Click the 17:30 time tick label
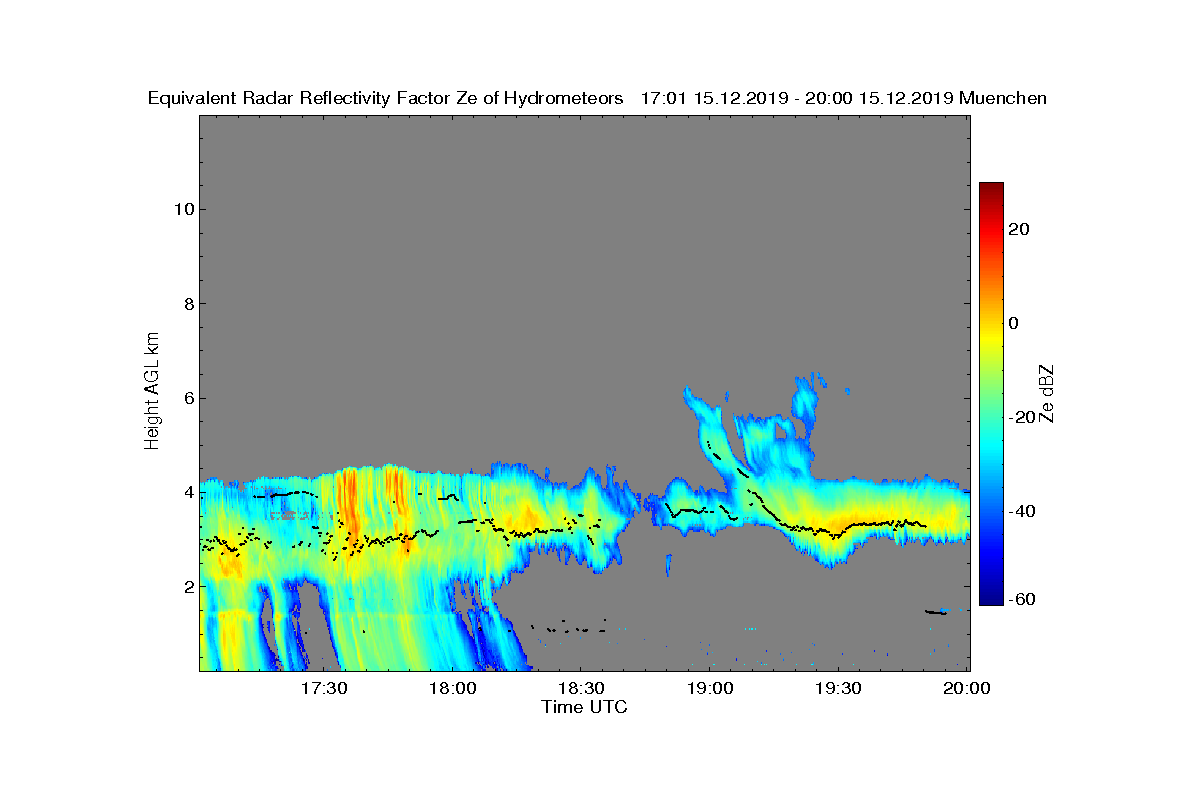This screenshot has width=1200, height=800. tap(324, 689)
